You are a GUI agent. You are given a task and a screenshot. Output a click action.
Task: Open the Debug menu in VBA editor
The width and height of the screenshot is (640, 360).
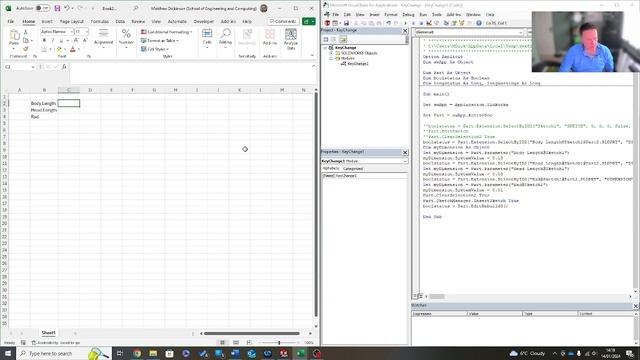click(x=408, y=15)
